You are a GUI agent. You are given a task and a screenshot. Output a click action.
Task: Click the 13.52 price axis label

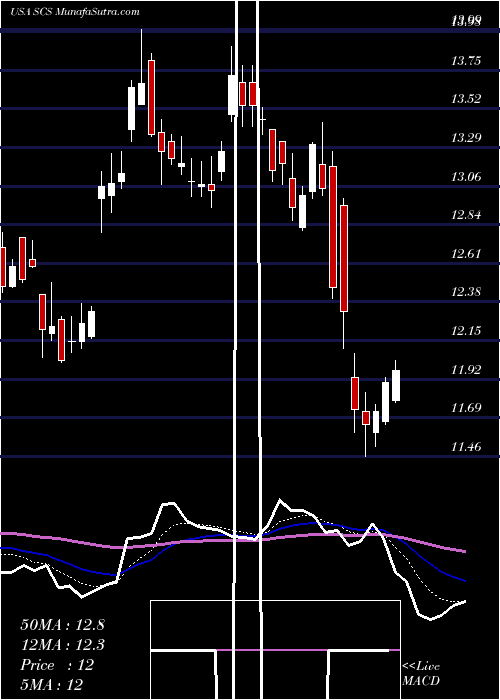pyautogui.click(x=466, y=99)
